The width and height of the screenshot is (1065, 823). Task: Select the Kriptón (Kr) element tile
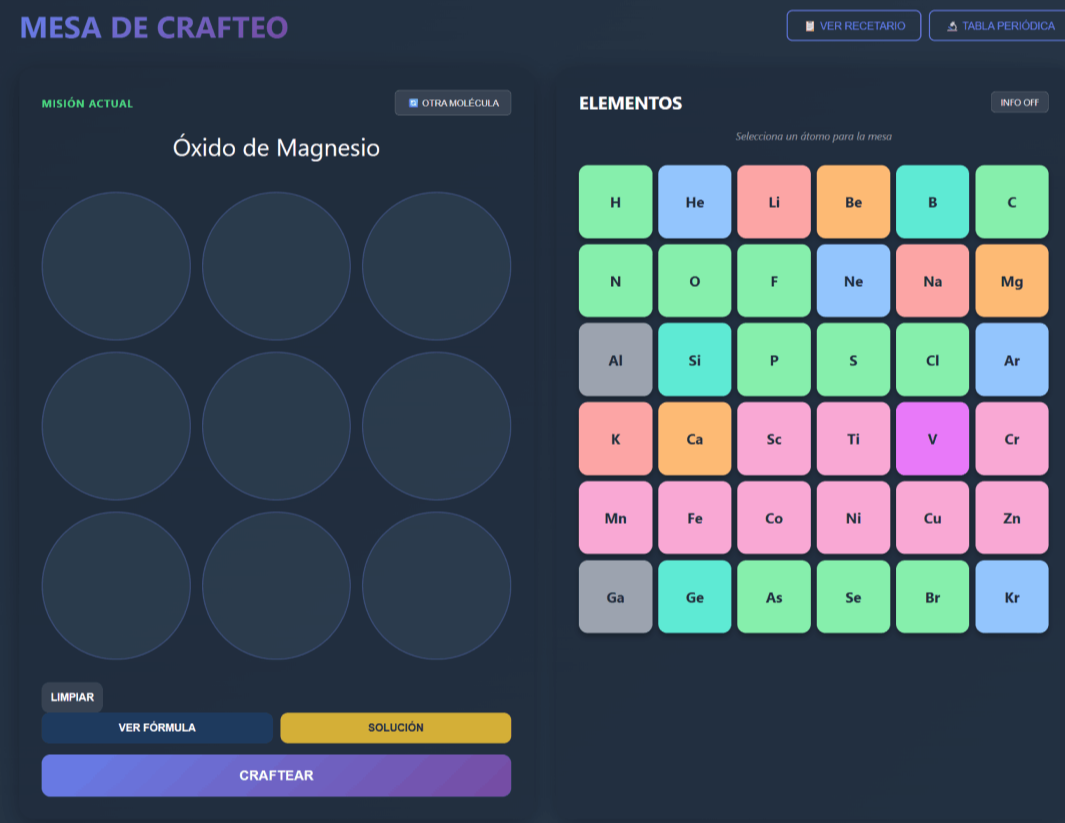point(1011,597)
